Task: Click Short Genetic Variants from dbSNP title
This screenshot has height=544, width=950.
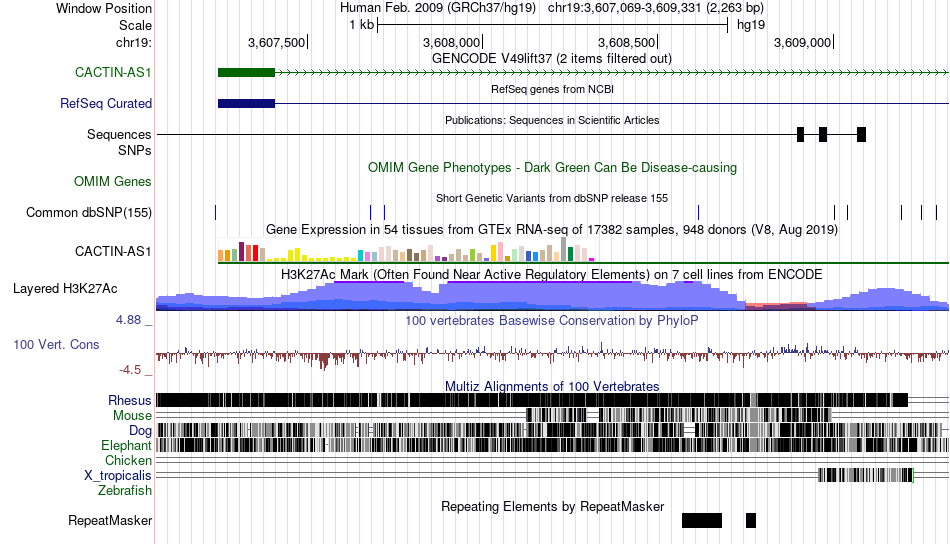Action: tap(552, 198)
